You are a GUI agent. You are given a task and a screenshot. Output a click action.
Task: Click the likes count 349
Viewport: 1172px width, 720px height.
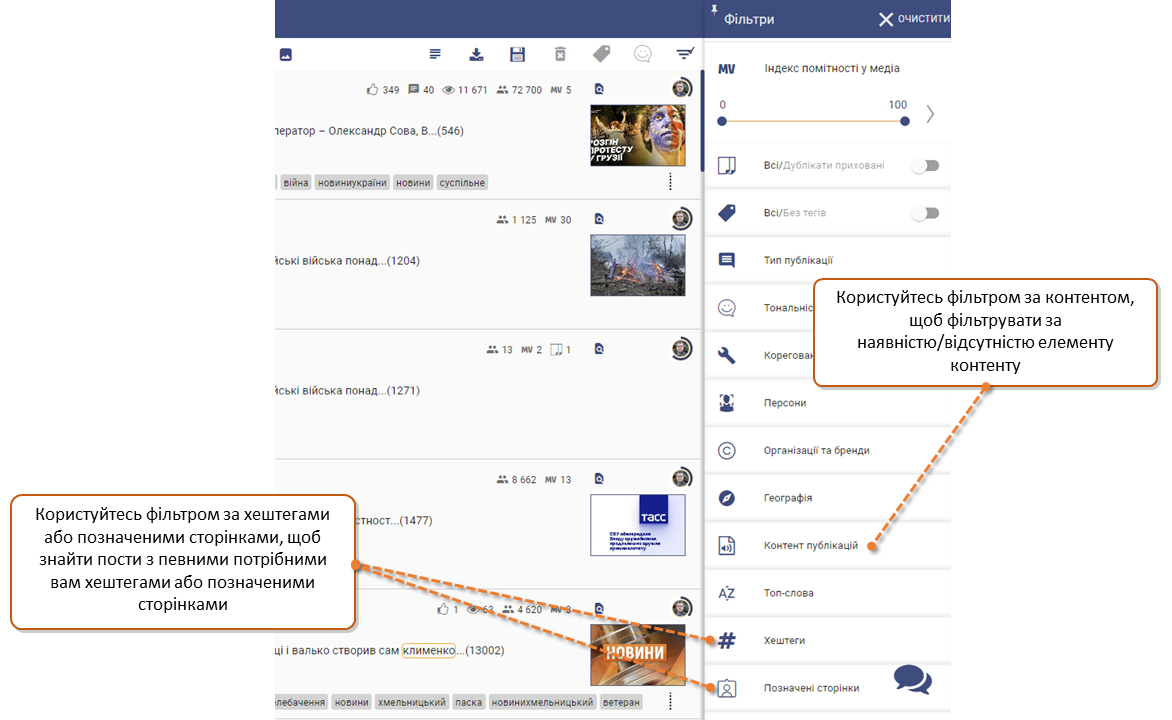pos(391,90)
